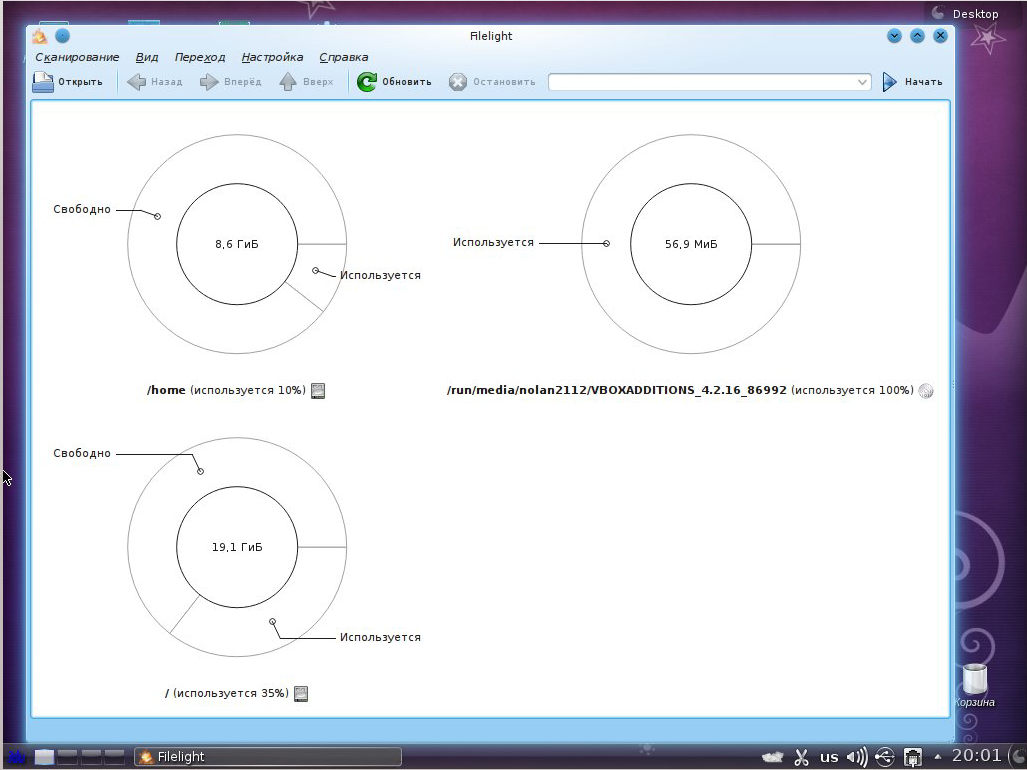
Task: Open the volume speaker tray icon
Action: [857, 757]
